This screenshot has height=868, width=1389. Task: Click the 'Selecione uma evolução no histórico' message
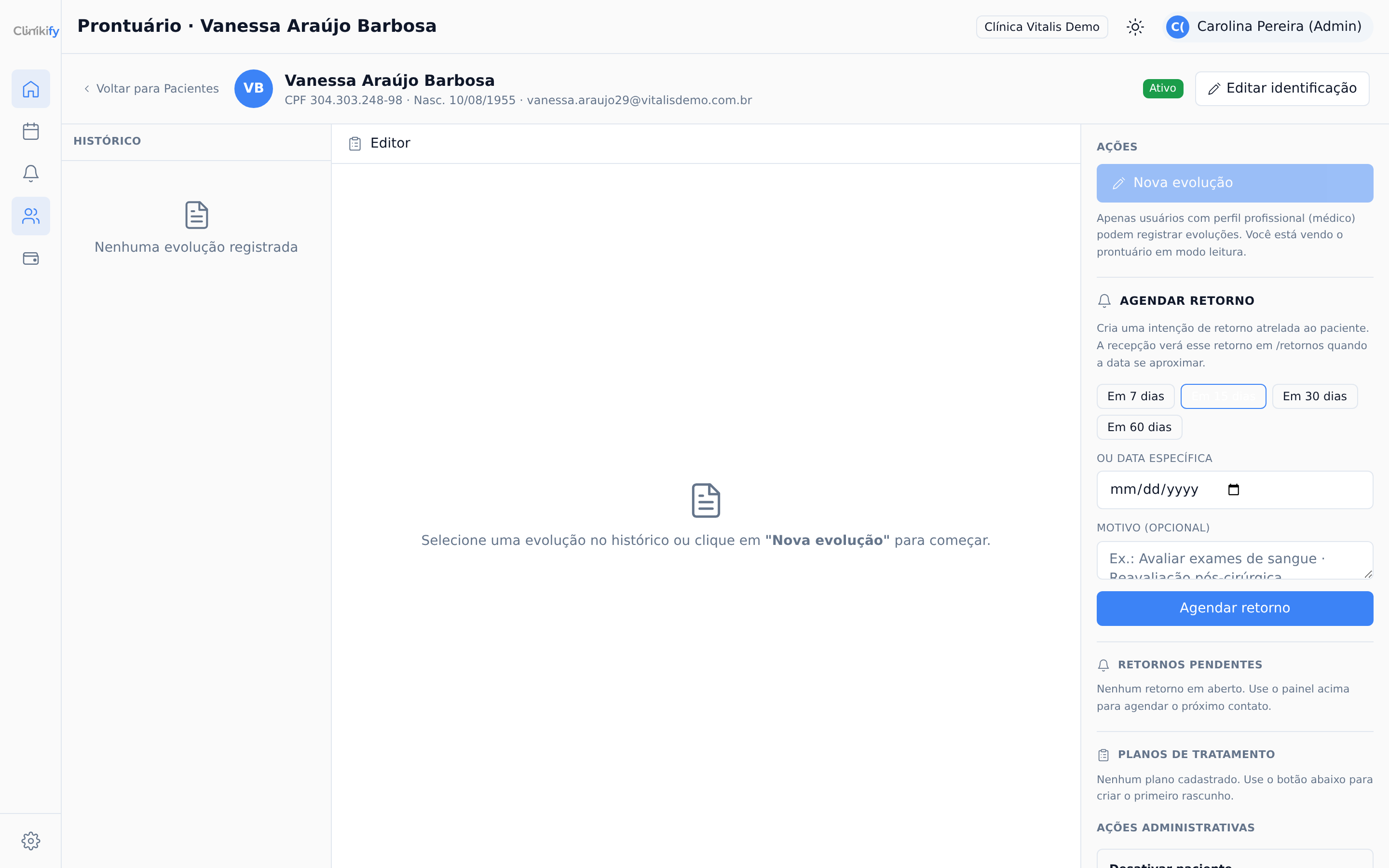tap(706, 541)
